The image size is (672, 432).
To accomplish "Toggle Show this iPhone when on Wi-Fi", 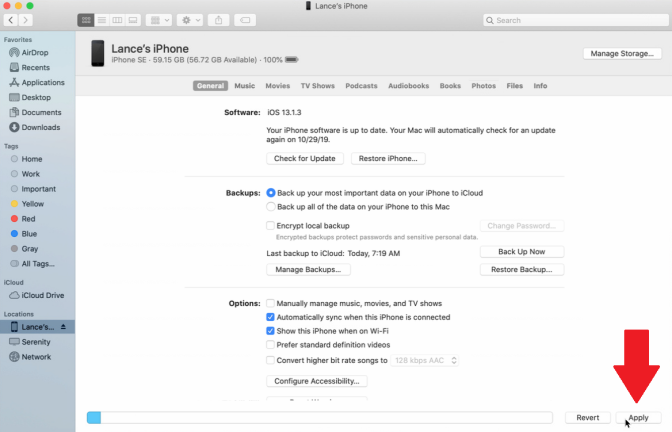I will pos(270,331).
